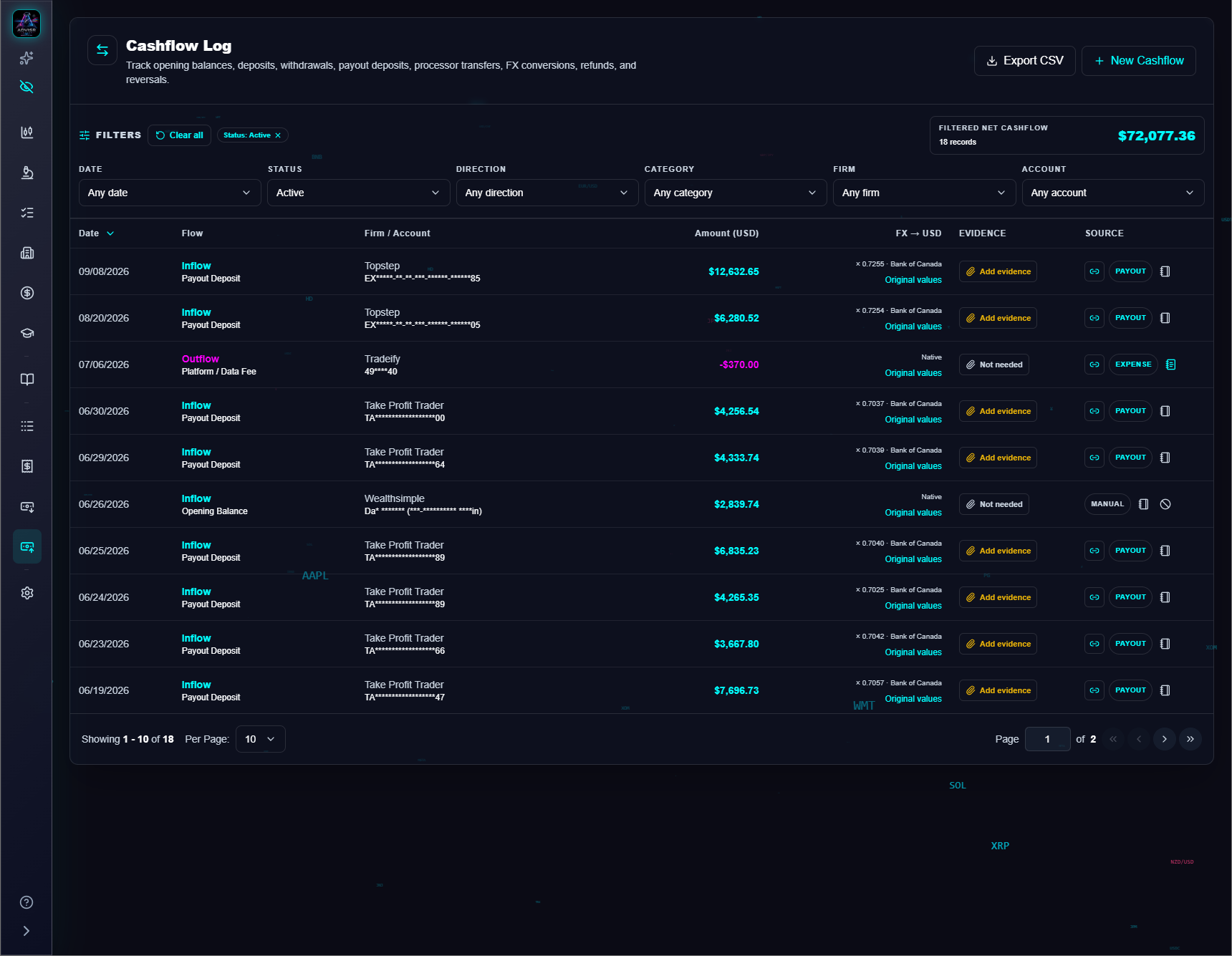1232x956 pixels.
Task: Click MANUAL source badge in Wealthsimple row
Action: (x=1107, y=504)
